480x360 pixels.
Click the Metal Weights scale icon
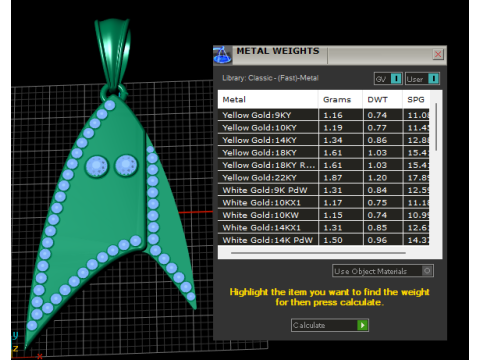[222, 55]
